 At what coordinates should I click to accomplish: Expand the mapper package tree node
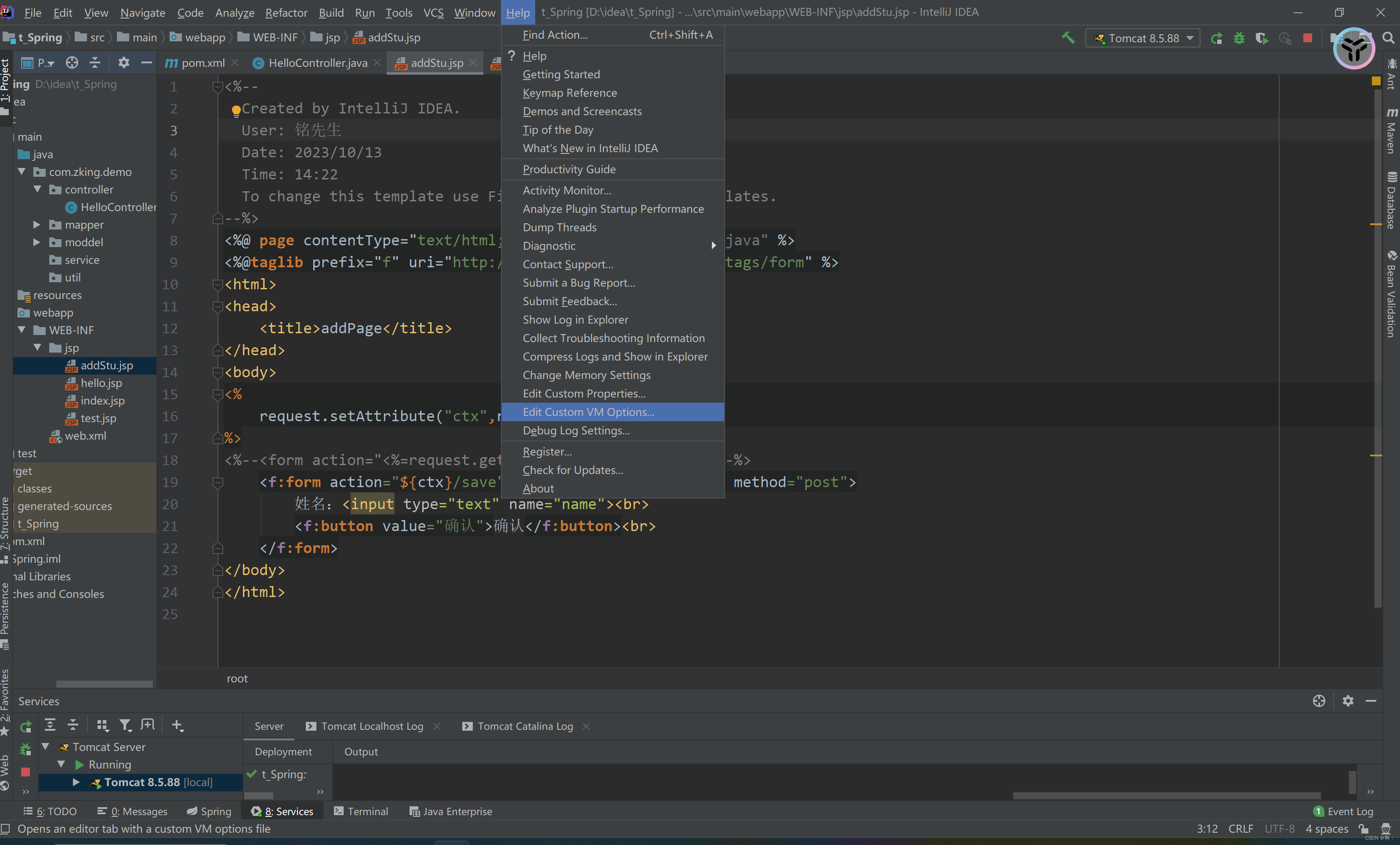(37, 225)
